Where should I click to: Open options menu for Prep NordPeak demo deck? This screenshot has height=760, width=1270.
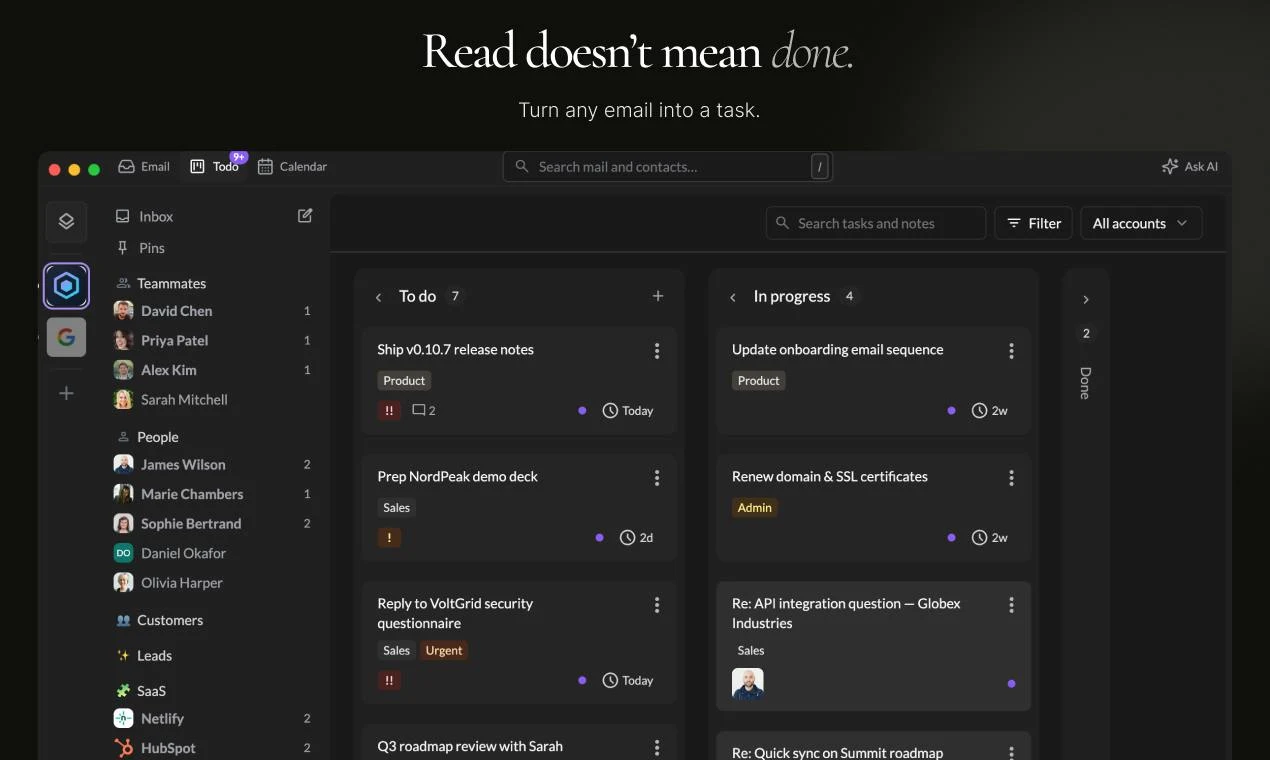tap(657, 477)
